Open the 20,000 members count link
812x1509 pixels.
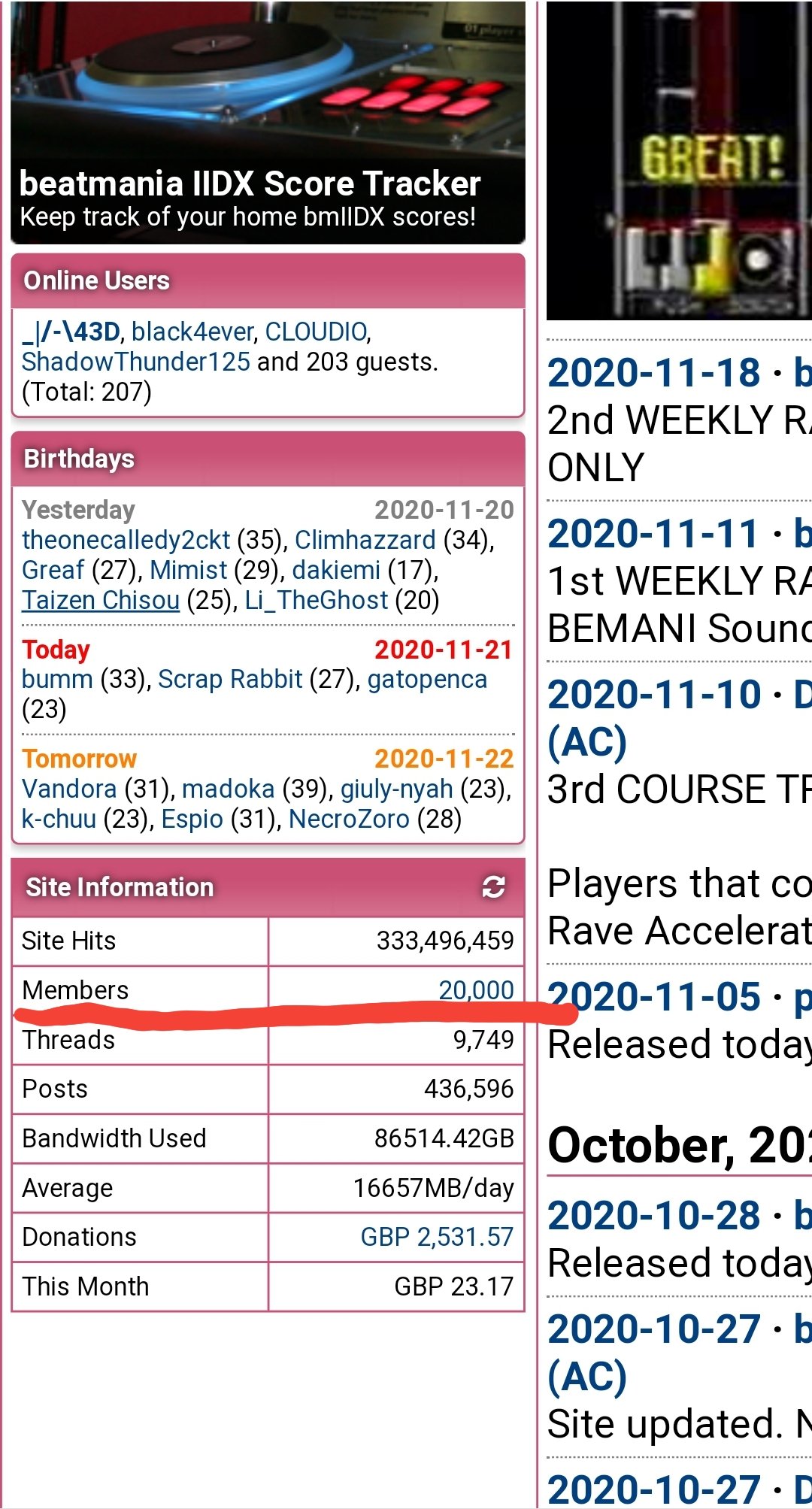click(x=476, y=989)
